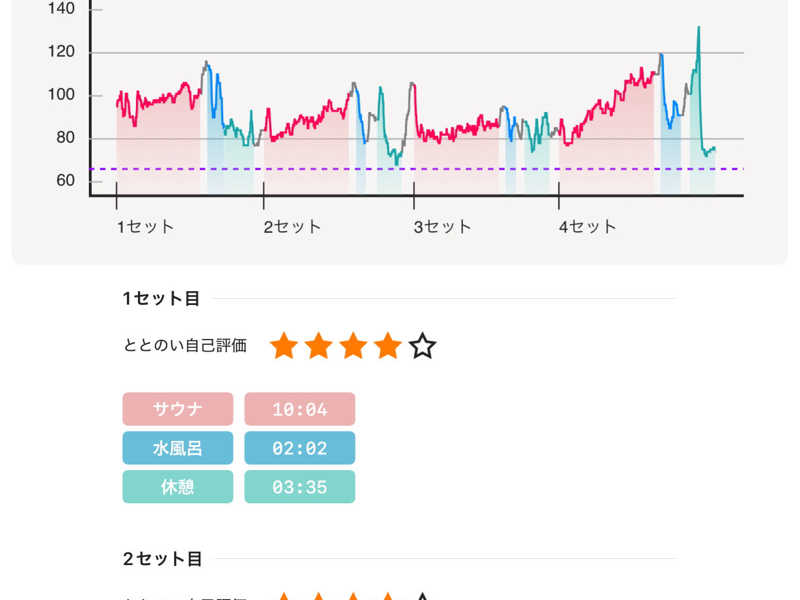Click the purple dashed baseline on the chart
This screenshot has width=800, height=600.
click(x=450, y=169)
